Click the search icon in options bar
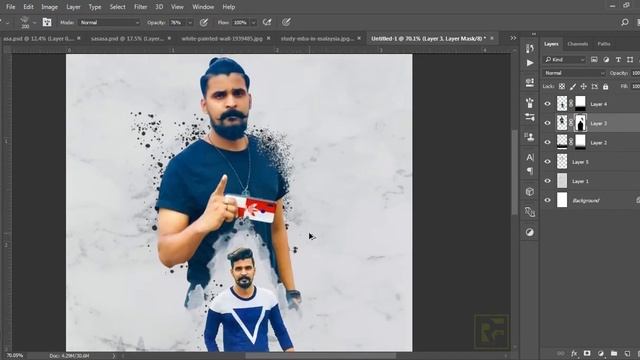640x360 pixels. pyautogui.click(x=624, y=22)
